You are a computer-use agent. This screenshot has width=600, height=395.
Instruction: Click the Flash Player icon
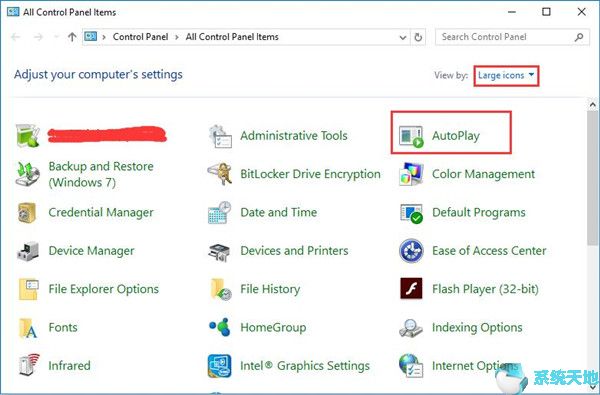(411, 288)
